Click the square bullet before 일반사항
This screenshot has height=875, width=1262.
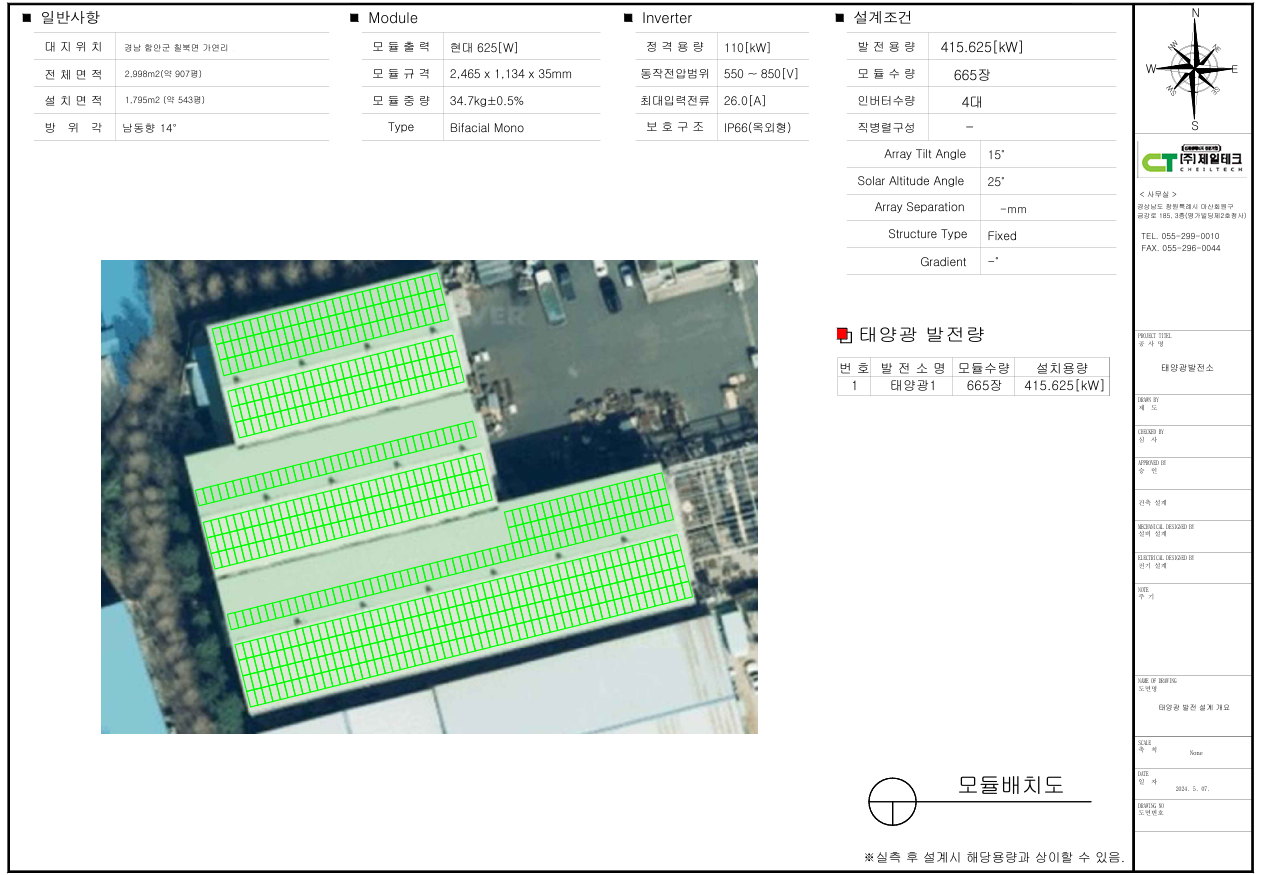pyautogui.click(x=27, y=18)
